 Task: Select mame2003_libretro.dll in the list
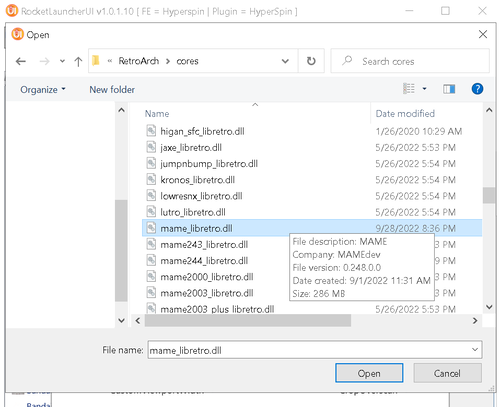point(207,293)
